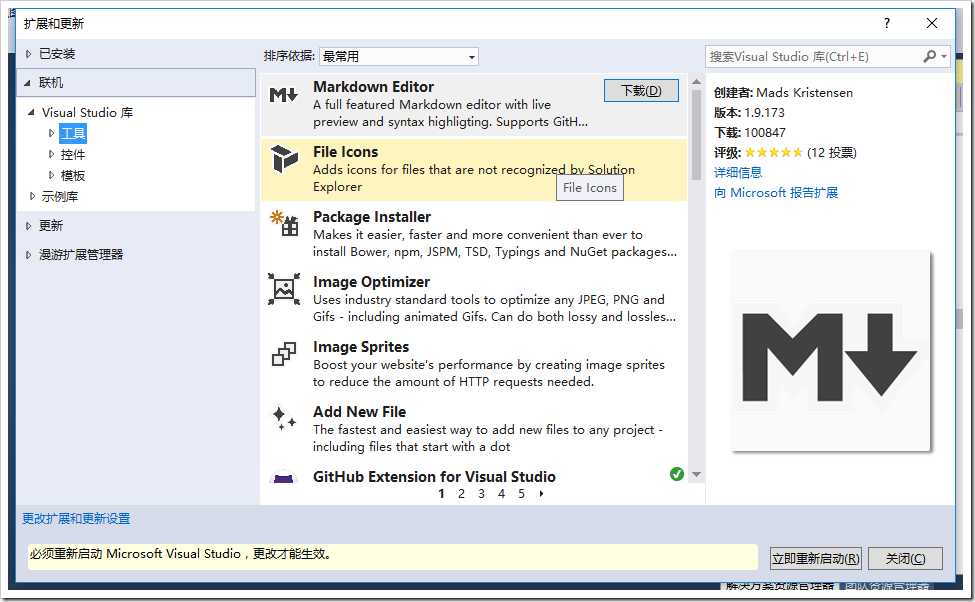Go to results page 2
The image size is (975, 602).
tap(461, 494)
